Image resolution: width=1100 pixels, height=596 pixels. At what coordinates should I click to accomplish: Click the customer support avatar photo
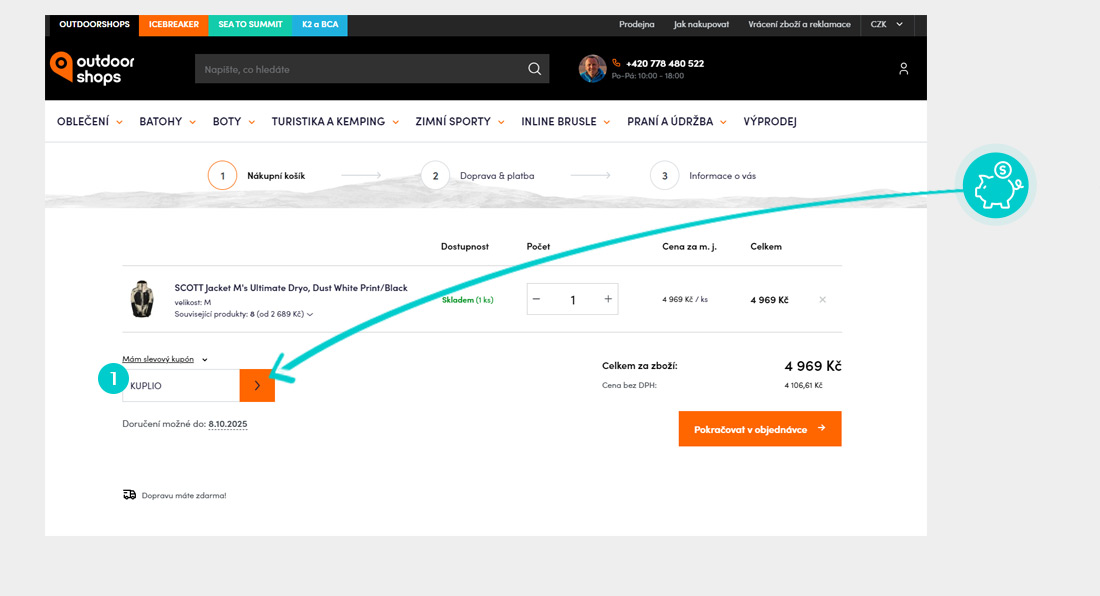[592, 69]
